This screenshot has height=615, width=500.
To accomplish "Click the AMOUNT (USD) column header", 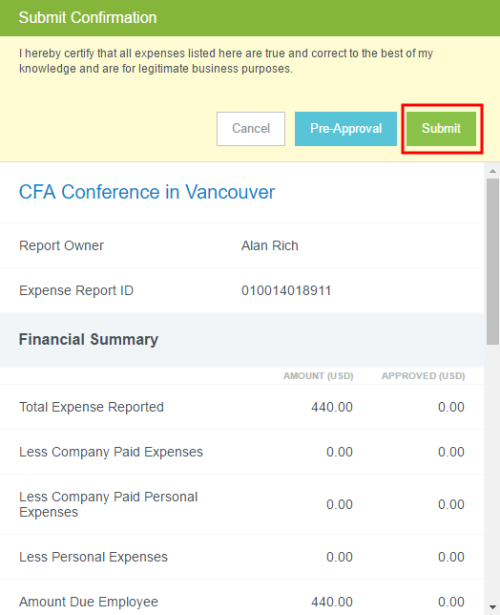I will (x=318, y=376).
